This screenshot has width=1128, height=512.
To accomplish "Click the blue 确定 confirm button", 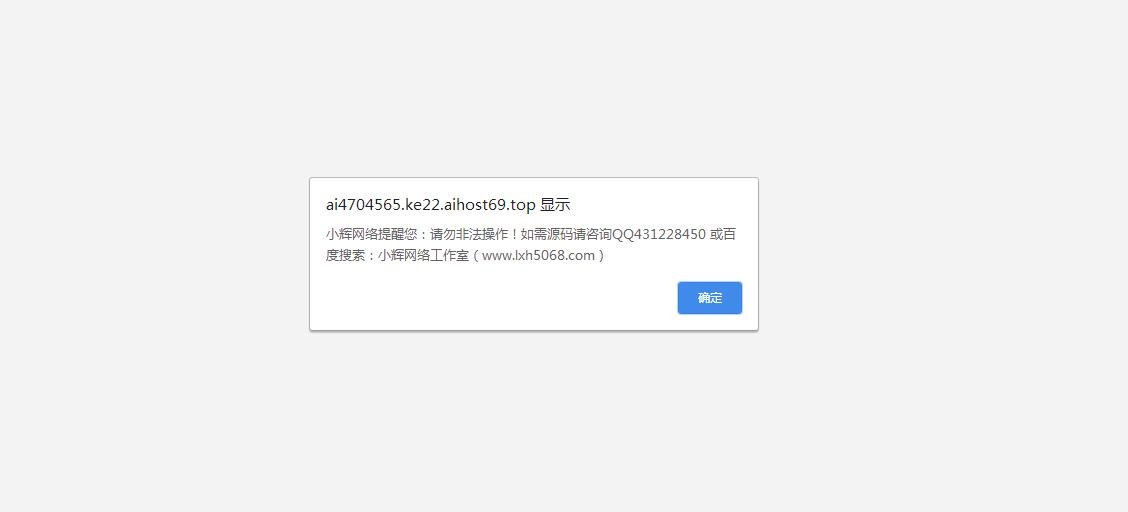I will [709, 298].
